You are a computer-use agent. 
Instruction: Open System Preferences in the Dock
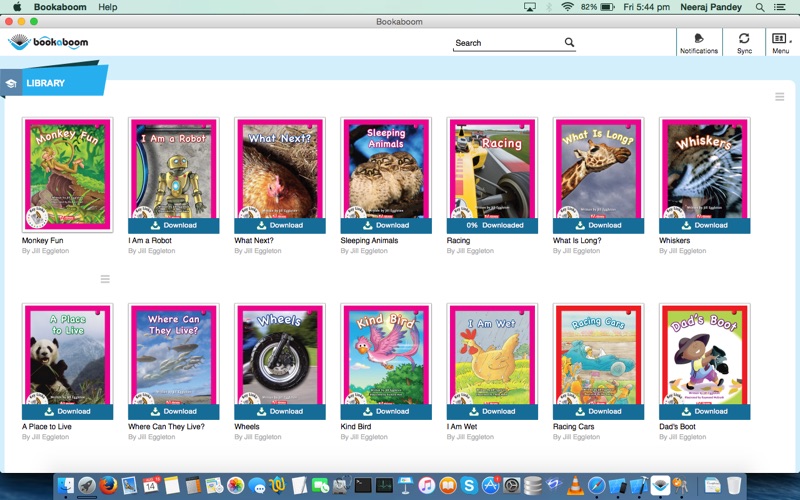point(512,485)
